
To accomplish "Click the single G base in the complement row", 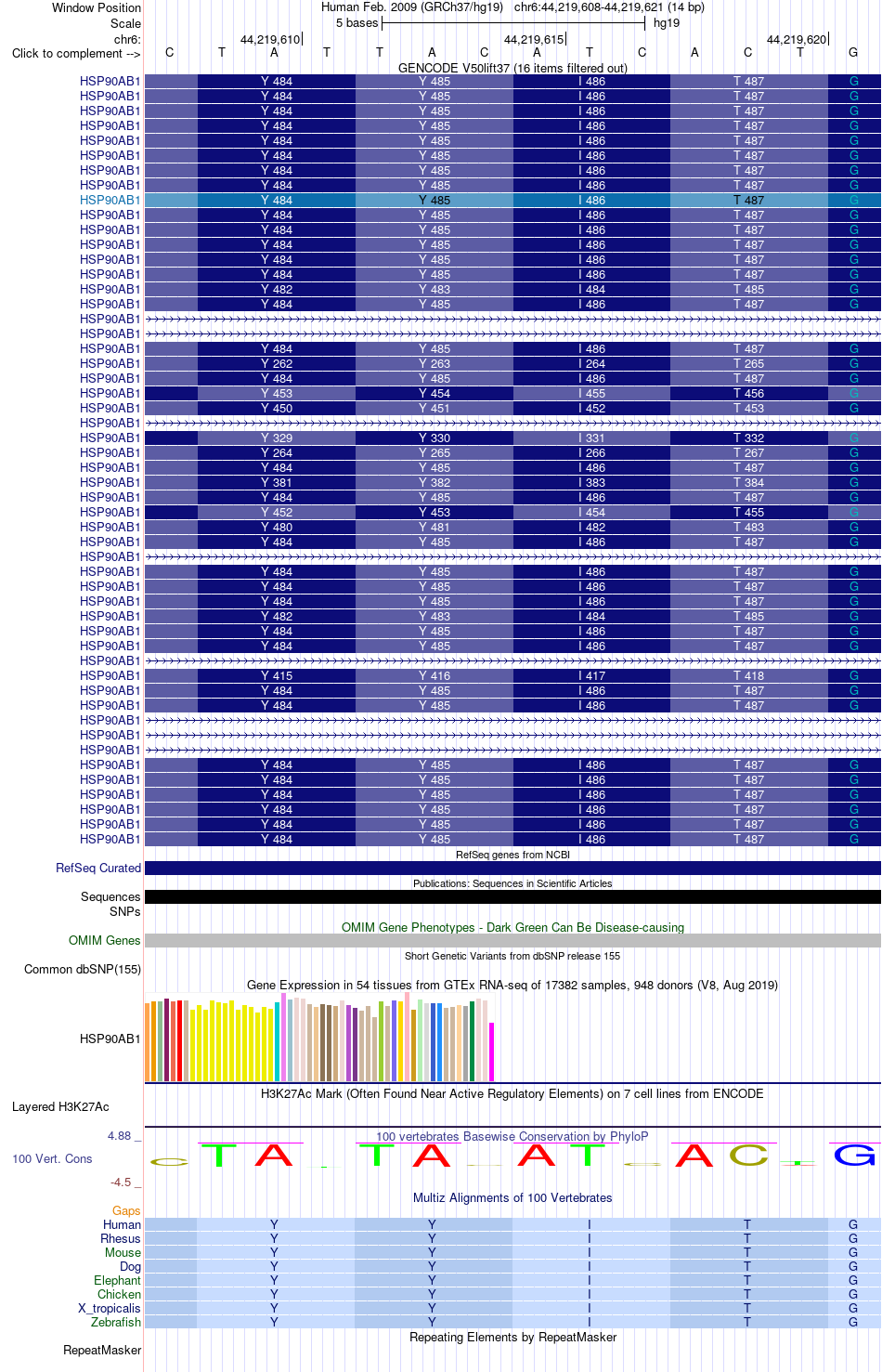I will tap(853, 53).
